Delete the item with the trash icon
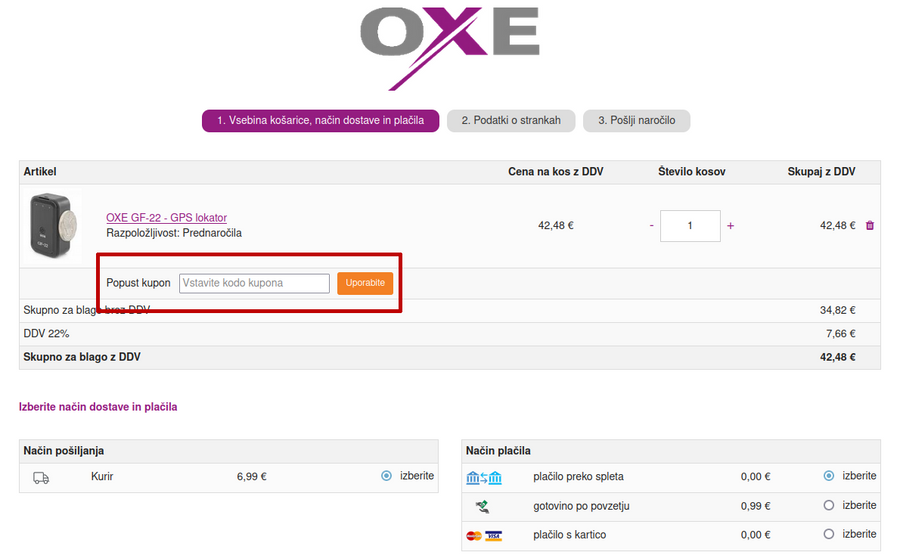900x555 pixels. [869, 226]
